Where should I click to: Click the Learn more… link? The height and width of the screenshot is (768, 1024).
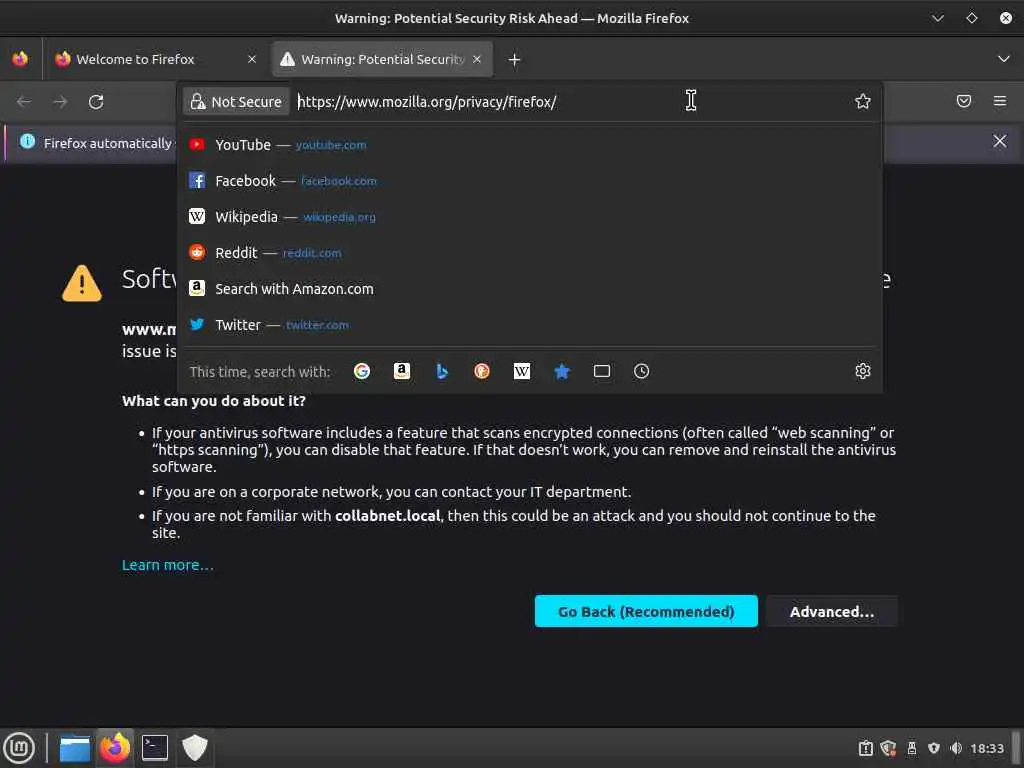[168, 566]
